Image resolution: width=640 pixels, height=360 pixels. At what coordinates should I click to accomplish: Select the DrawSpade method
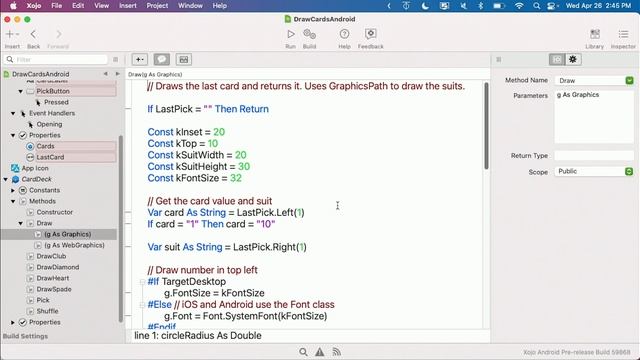[x=54, y=289]
